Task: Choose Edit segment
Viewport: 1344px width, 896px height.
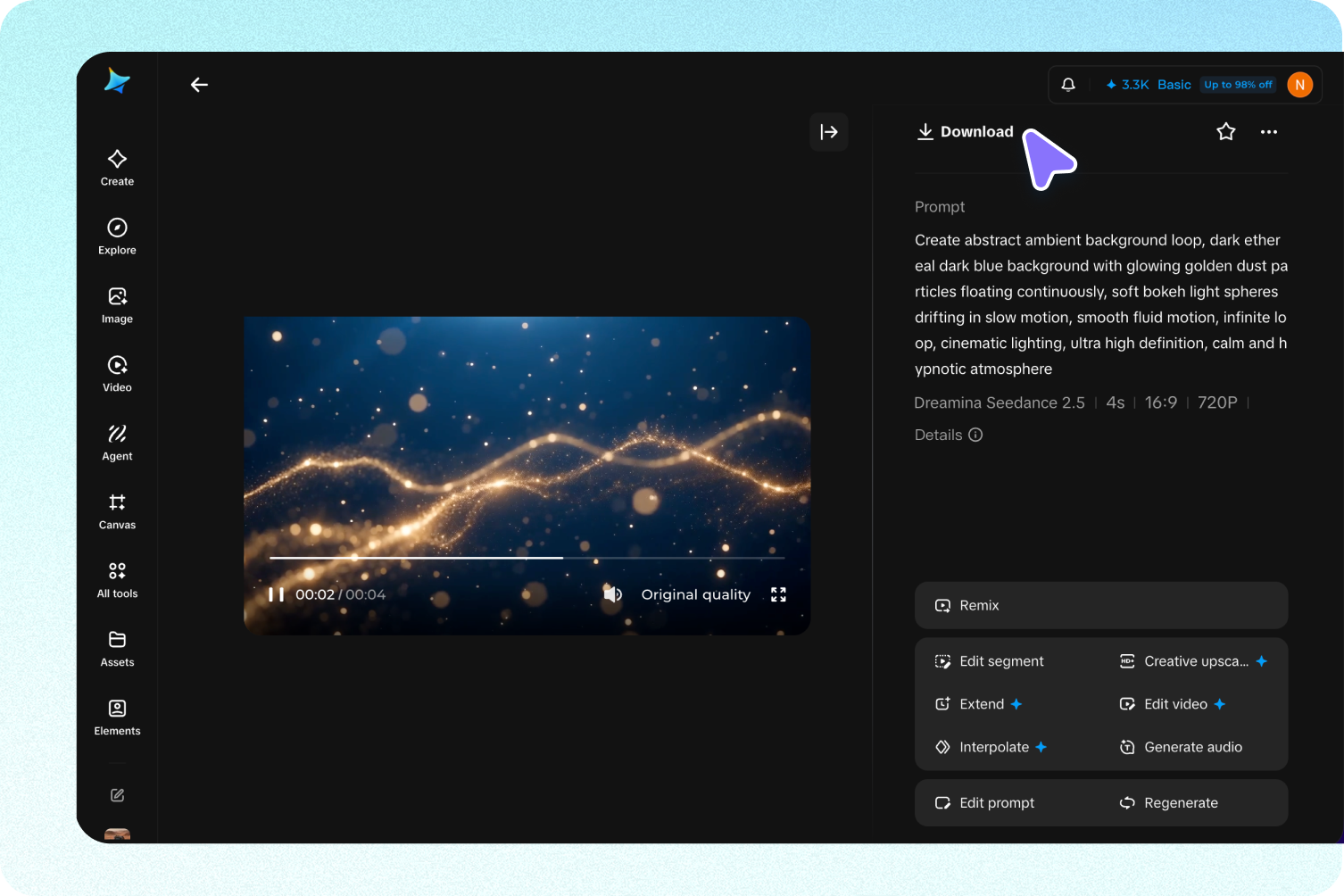Action: pyautogui.click(x=989, y=661)
